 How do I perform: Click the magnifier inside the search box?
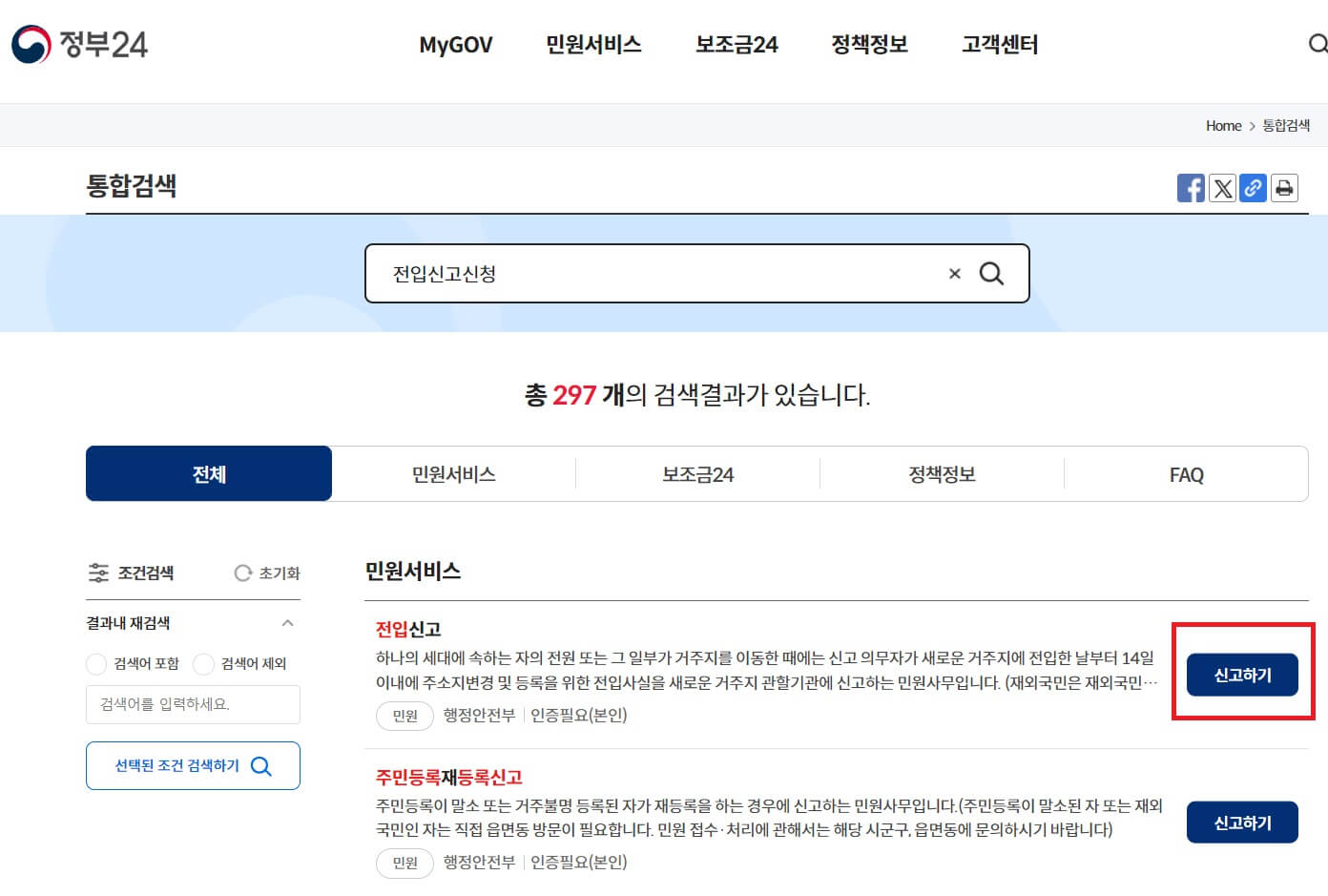coord(992,274)
